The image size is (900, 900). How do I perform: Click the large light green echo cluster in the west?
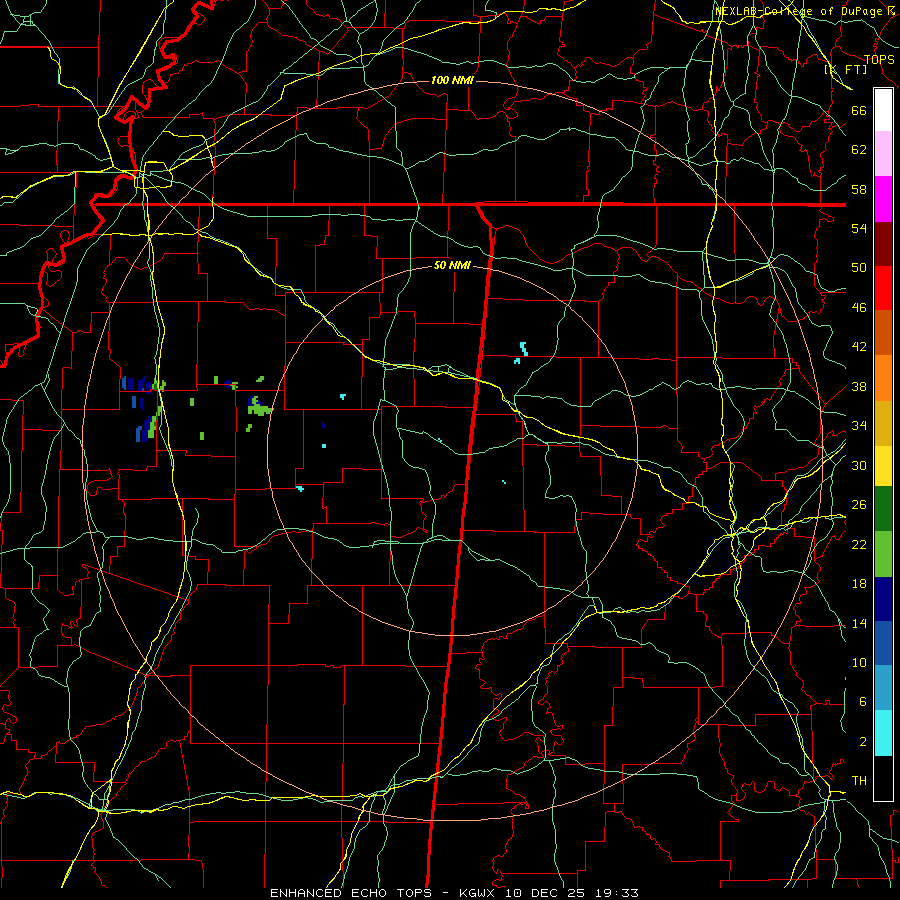(259, 408)
